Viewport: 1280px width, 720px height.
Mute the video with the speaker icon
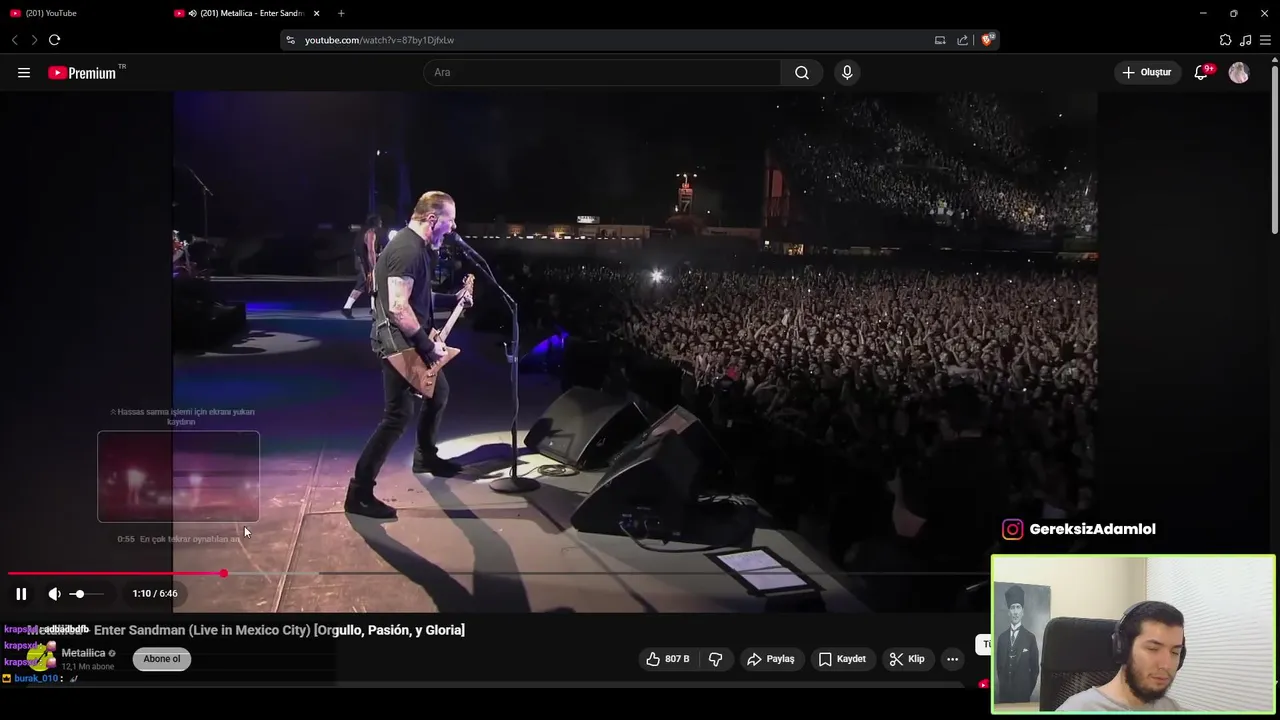click(x=54, y=594)
